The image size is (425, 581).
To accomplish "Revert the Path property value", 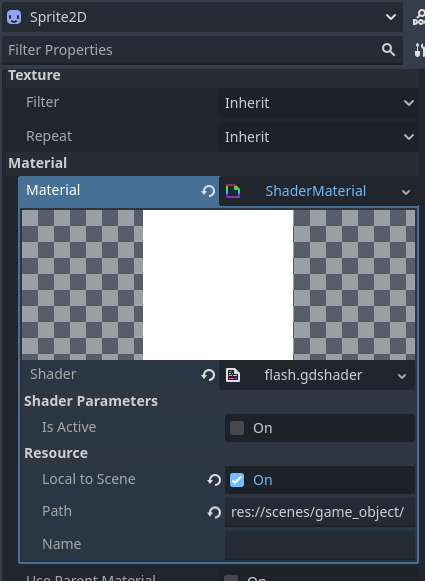I will [x=214, y=512].
